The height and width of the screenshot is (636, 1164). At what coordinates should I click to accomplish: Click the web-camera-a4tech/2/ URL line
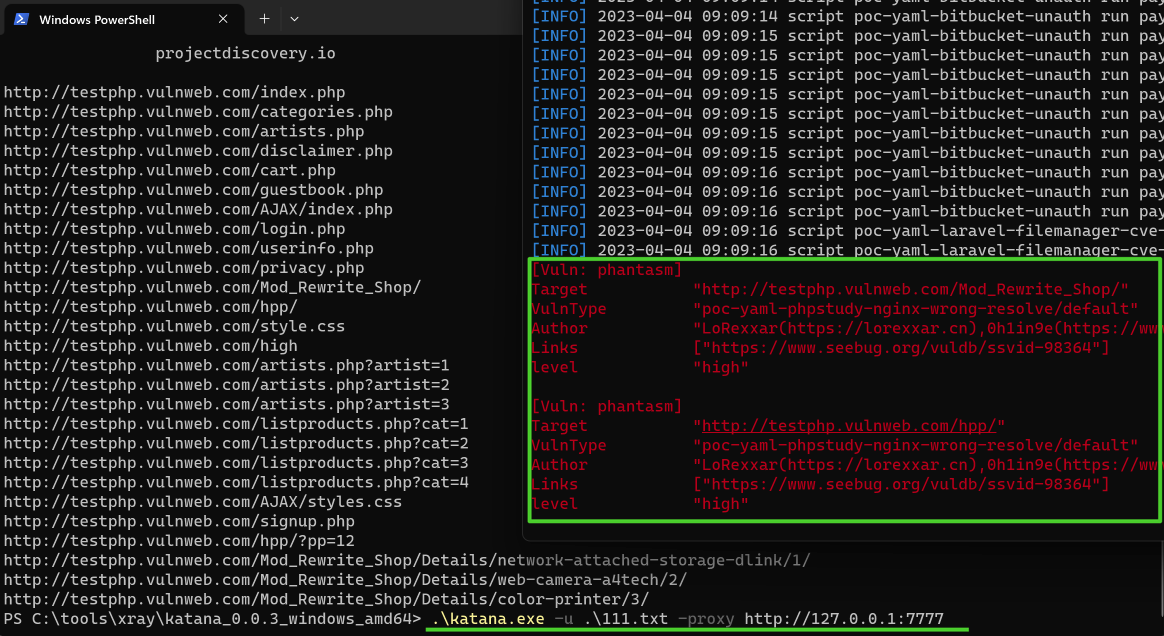(x=345, y=580)
